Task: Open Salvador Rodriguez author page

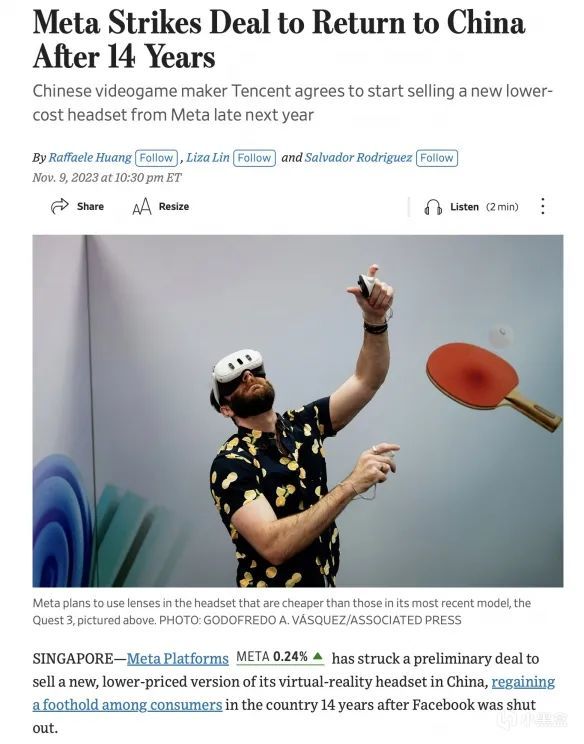Action: click(358, 158)
